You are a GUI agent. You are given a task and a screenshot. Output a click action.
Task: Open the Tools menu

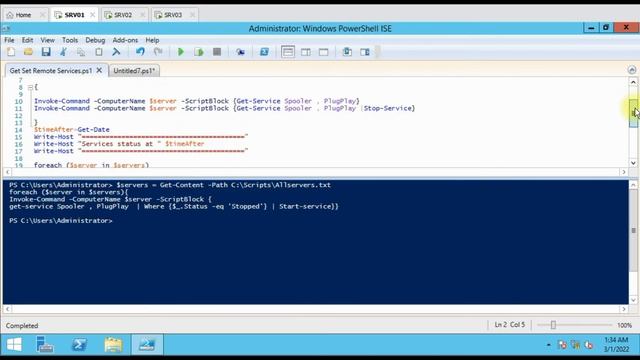[x=70, y=40]
